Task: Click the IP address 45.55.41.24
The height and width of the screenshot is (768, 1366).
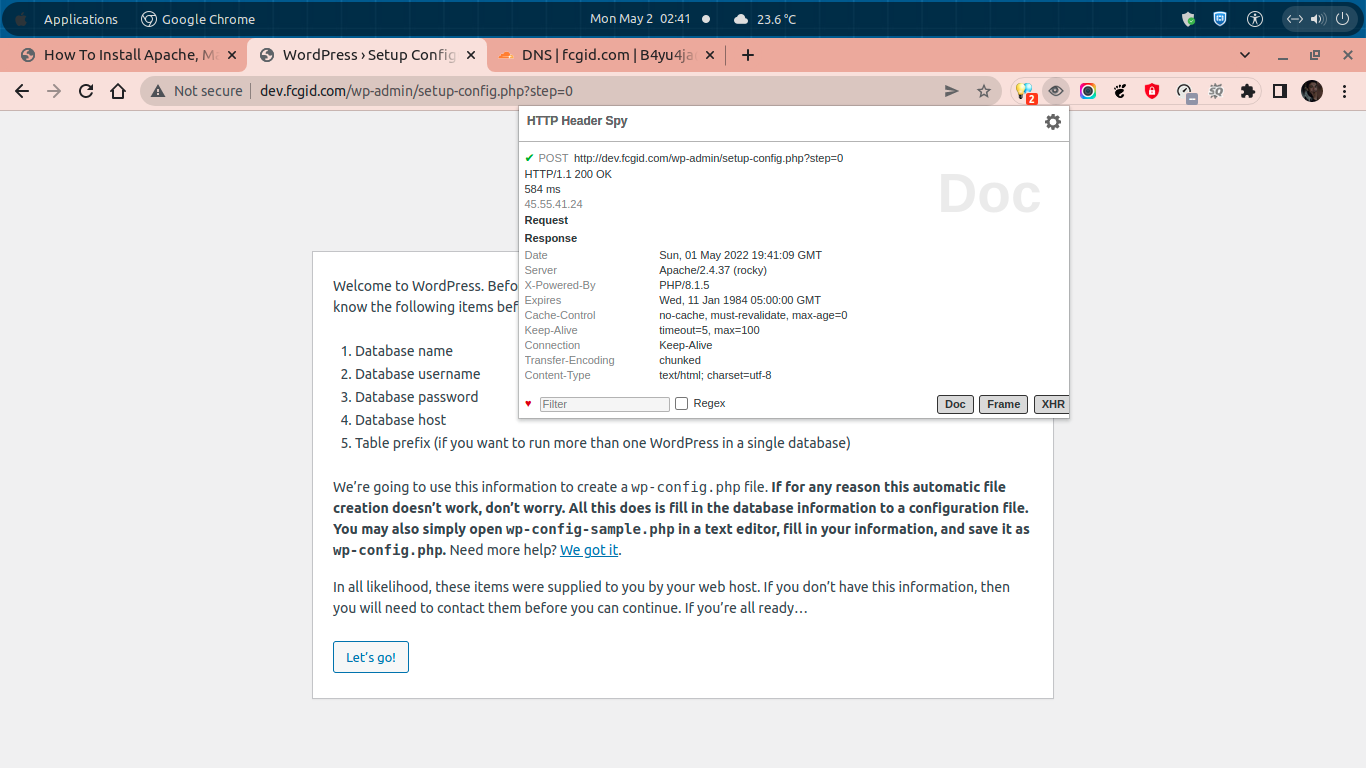Action: [x=554, y=204]
